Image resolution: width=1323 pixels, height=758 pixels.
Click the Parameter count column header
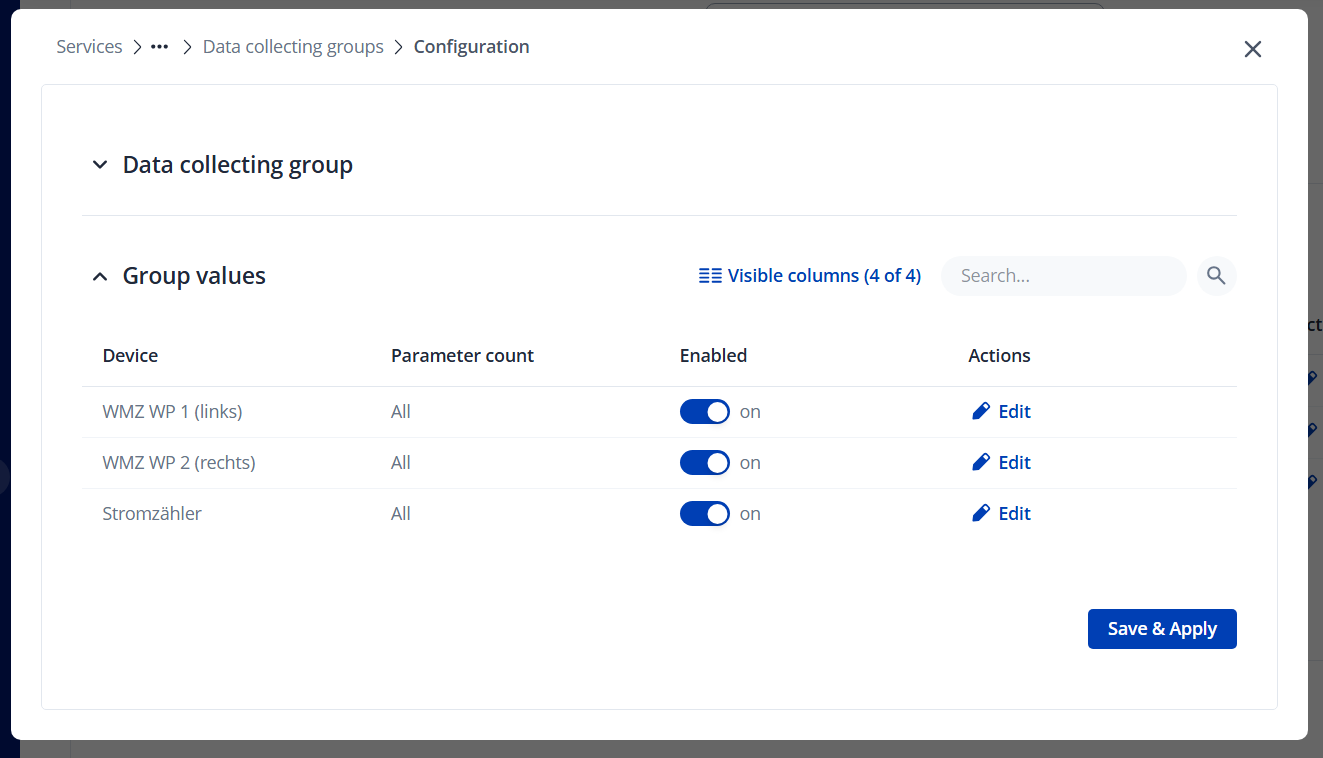pos(462,356)
